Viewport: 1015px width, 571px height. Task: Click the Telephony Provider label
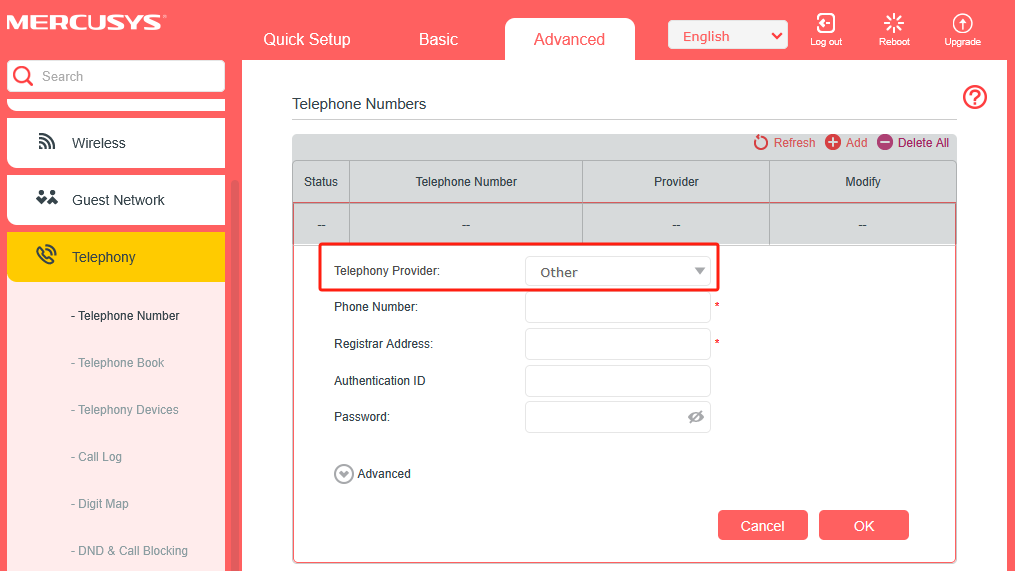click(x=386, y=271)
